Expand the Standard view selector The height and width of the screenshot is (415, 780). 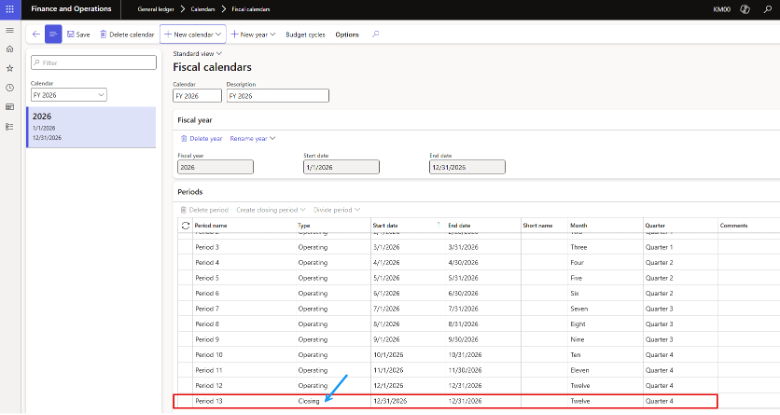click(x=197, y=53)
